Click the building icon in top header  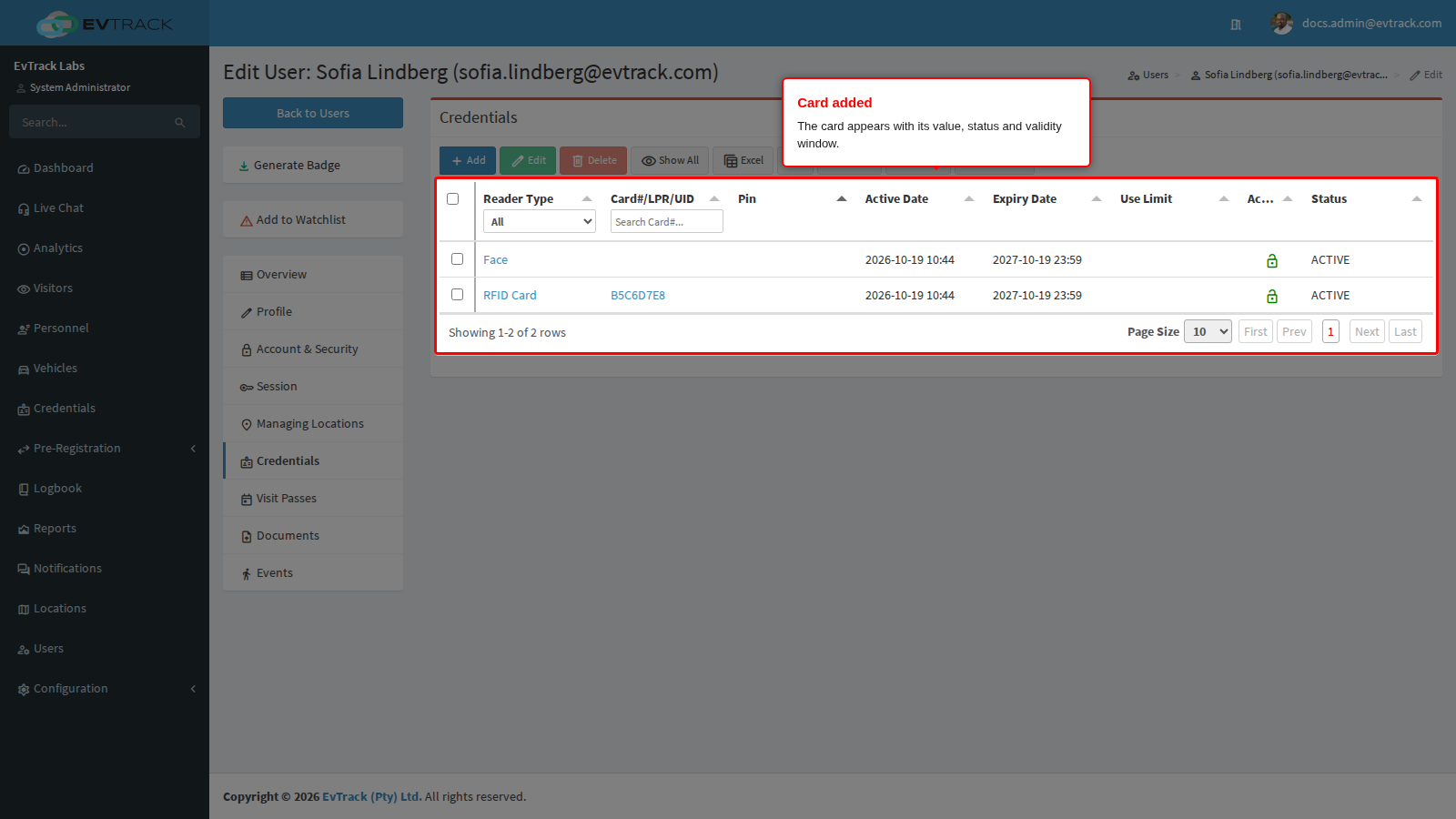(x=1236, y=25)
